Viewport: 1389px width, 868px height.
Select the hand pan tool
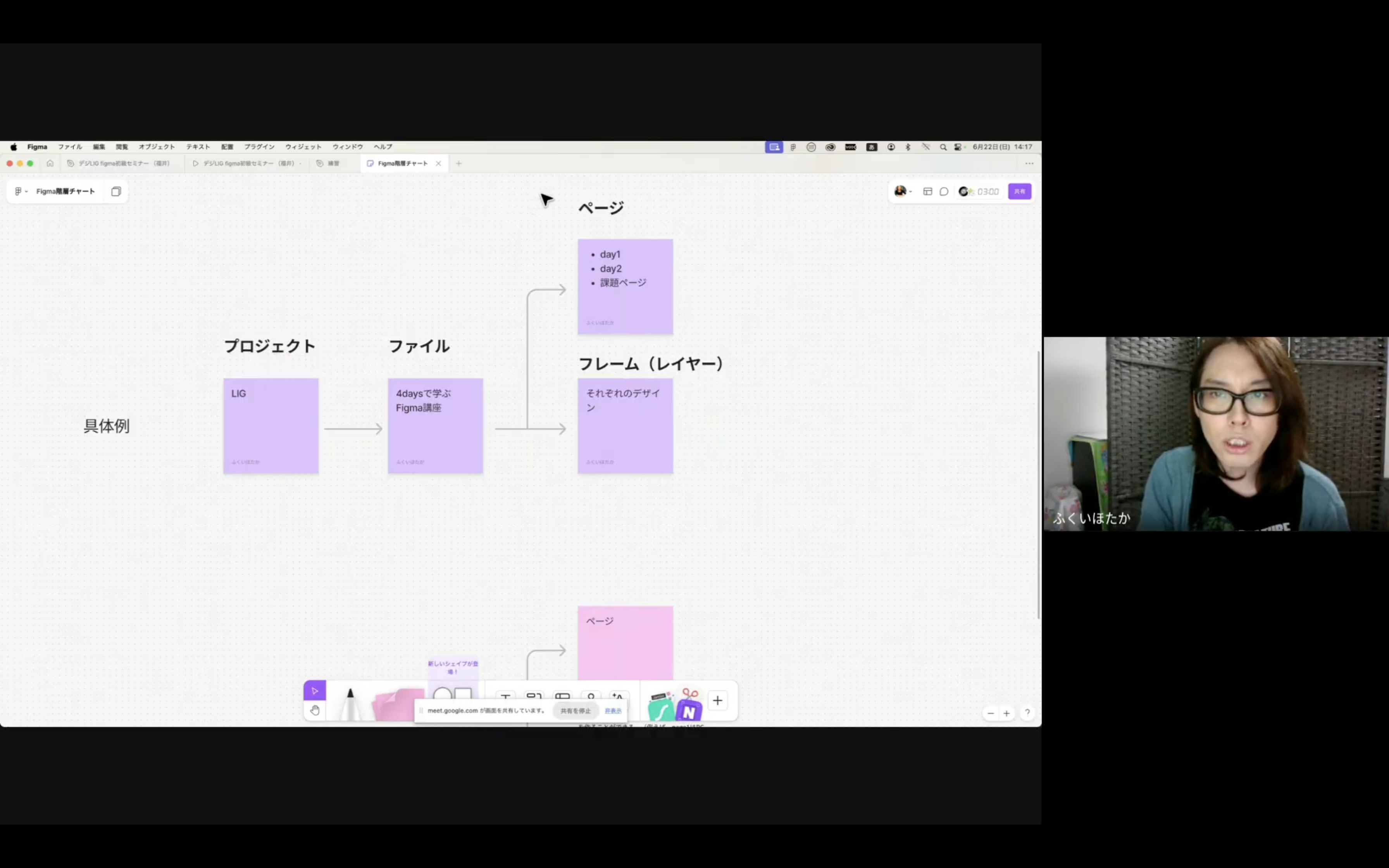click(x=315, y=711)
